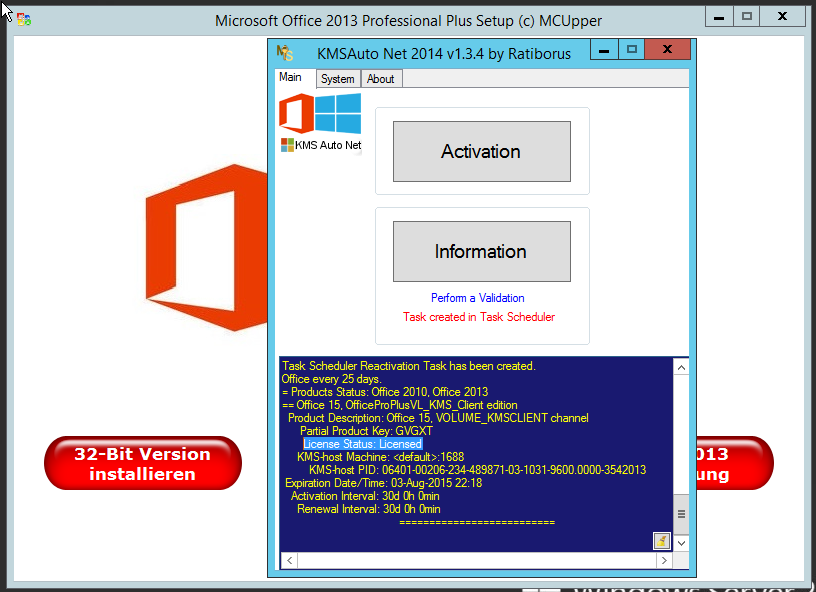
Task: Click the Office logo in KMSAuto
Action: click(x=296, y=113)
